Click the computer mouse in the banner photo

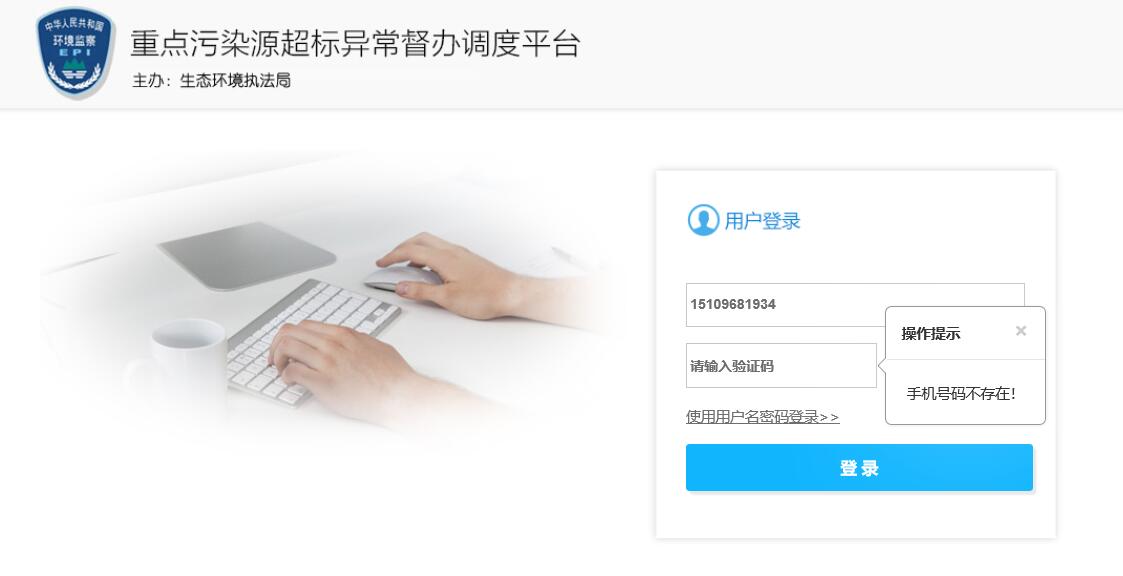(x=403, y=276)
